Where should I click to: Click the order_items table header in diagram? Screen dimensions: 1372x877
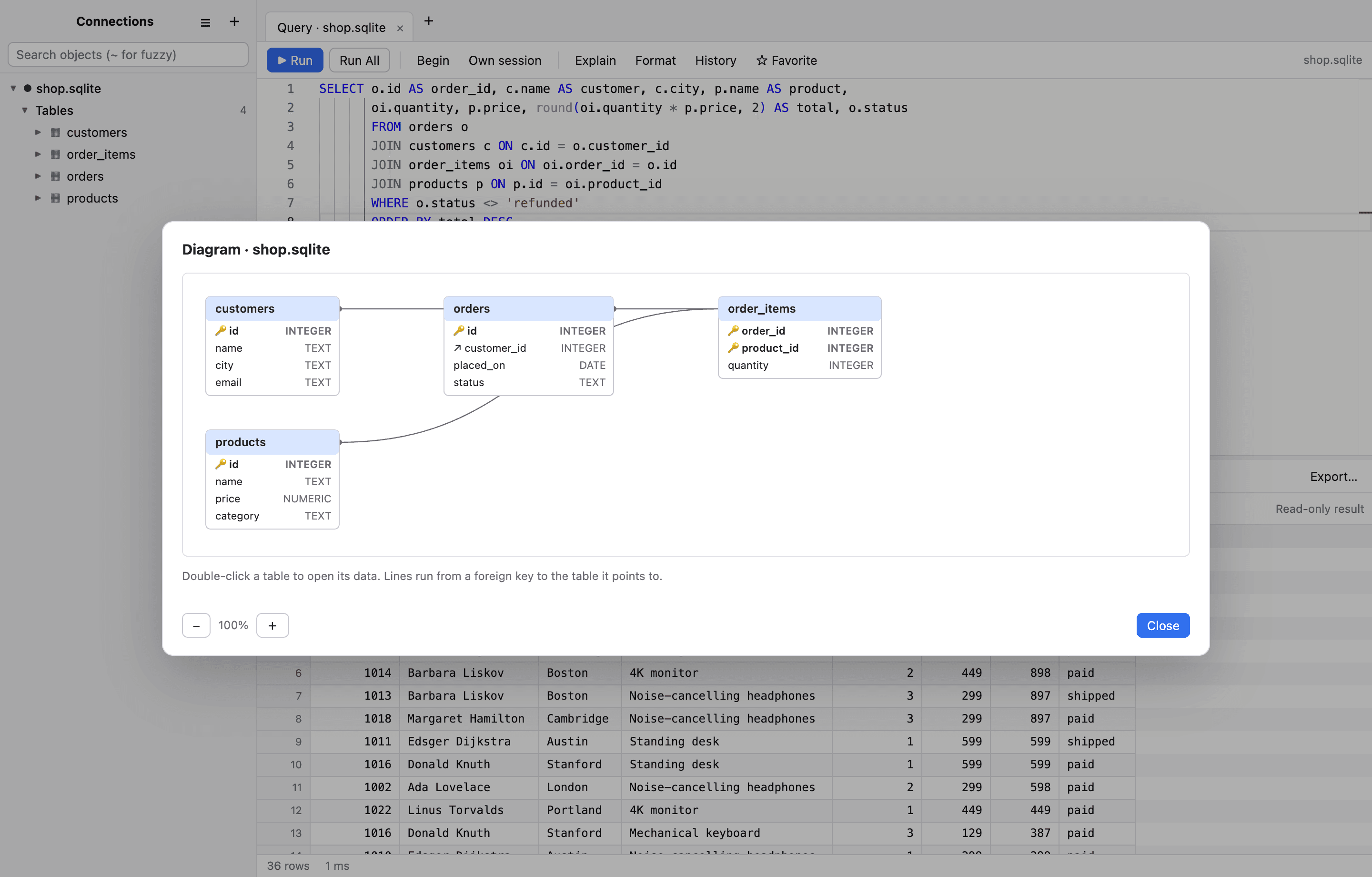[799, 308]
